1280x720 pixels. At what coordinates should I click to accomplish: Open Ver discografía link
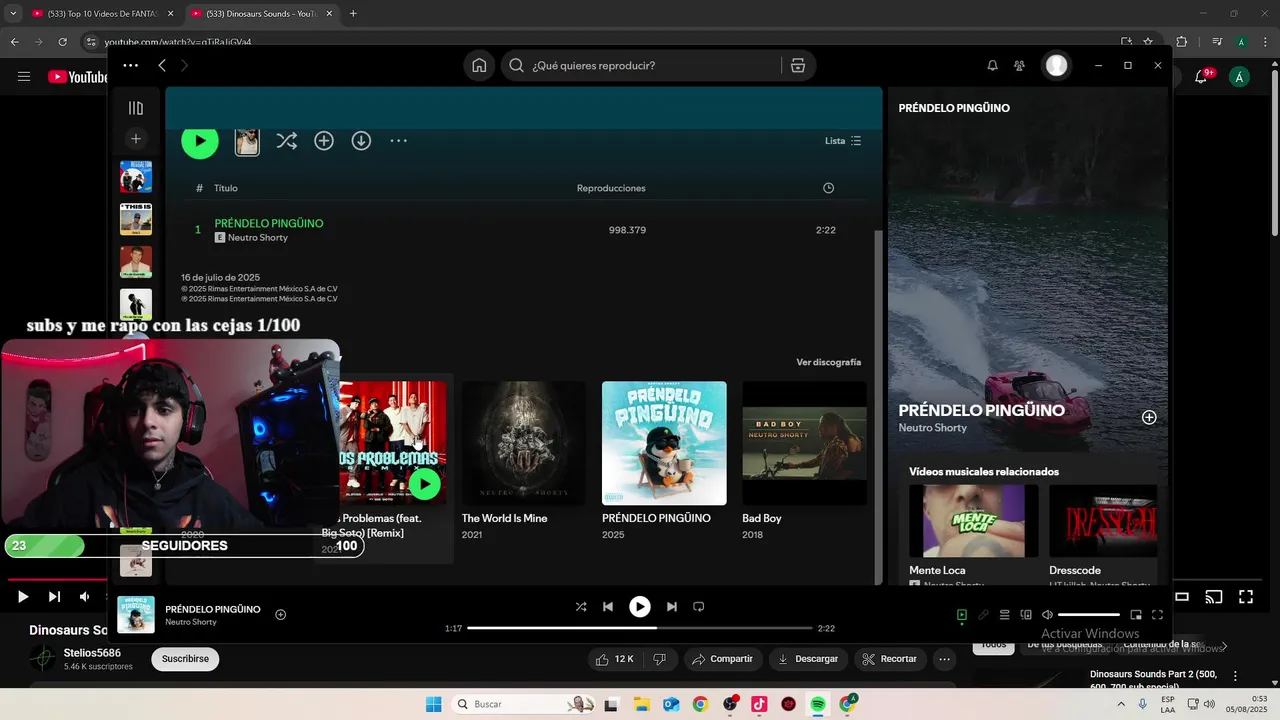(829, 362)
